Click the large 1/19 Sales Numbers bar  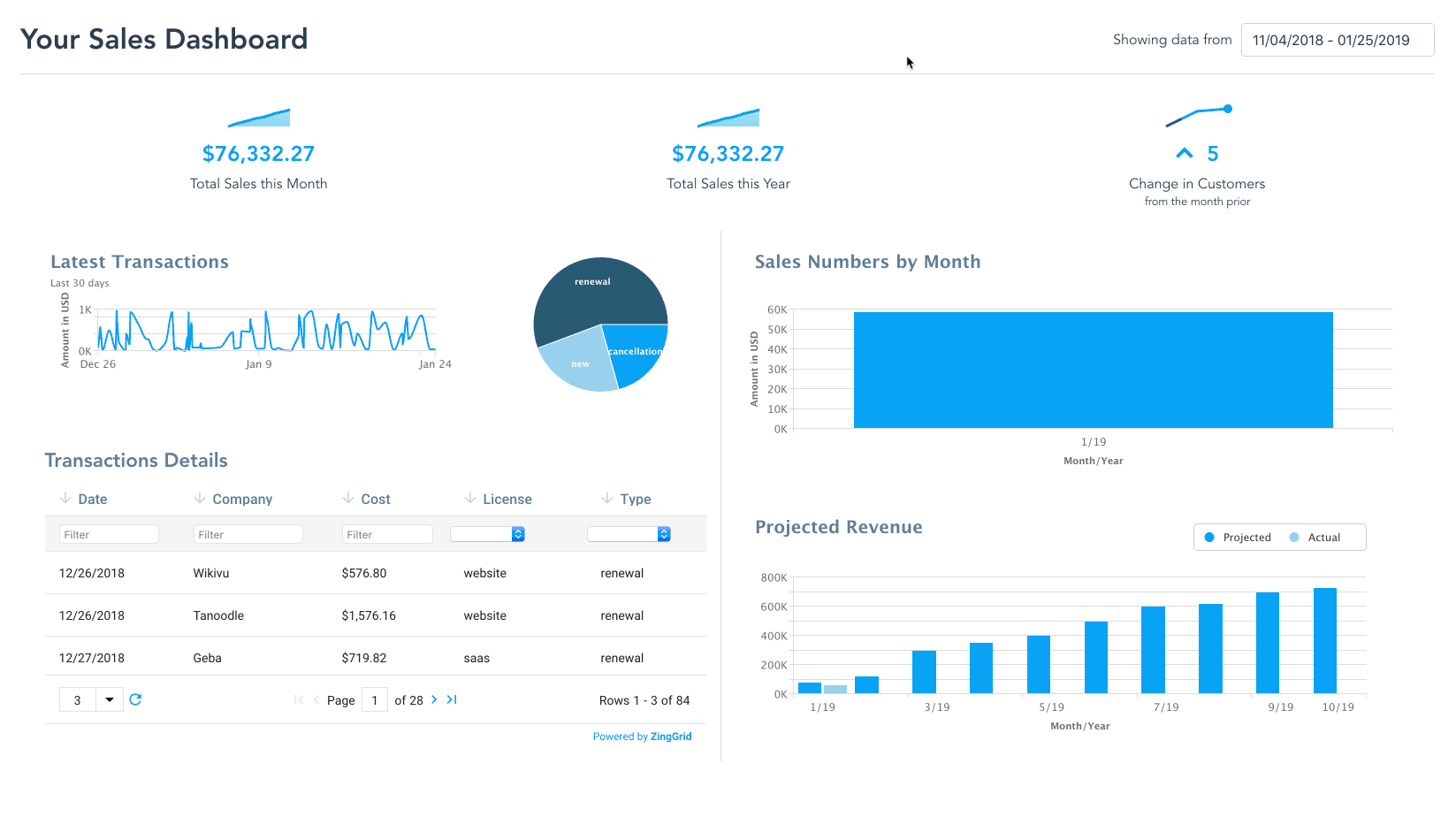(x=1093, y=370)
